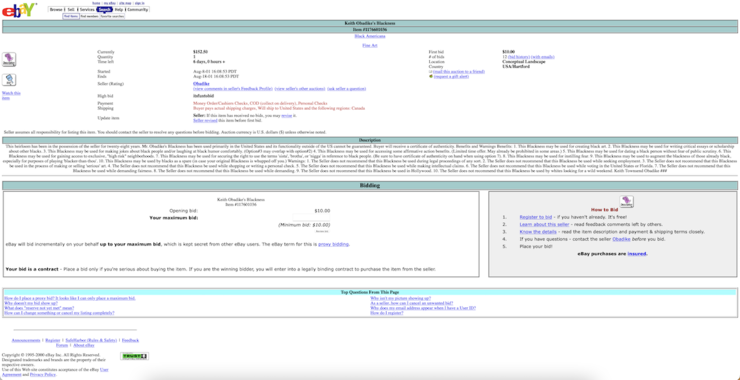Open the Find members sub-tab
Screen dimensions: 740x380
coord(89,16)
